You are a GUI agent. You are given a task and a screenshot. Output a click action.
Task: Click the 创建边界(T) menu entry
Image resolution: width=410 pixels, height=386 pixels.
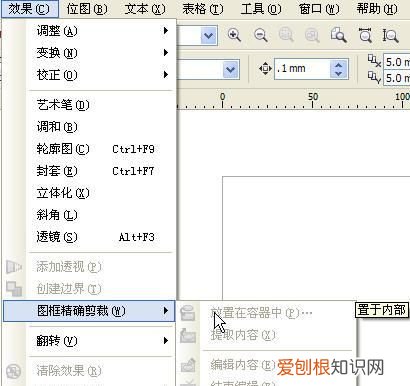pos(89,289)
